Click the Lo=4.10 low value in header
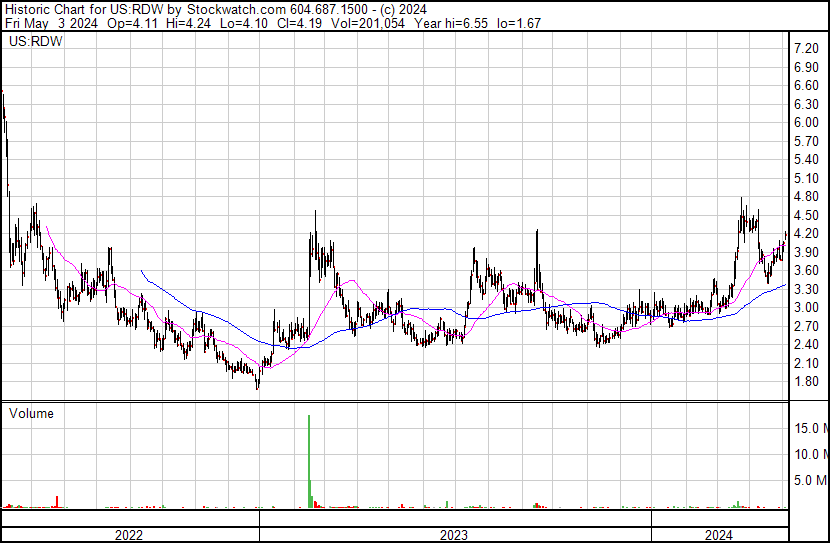830x543 pixels. click(245, 23)
